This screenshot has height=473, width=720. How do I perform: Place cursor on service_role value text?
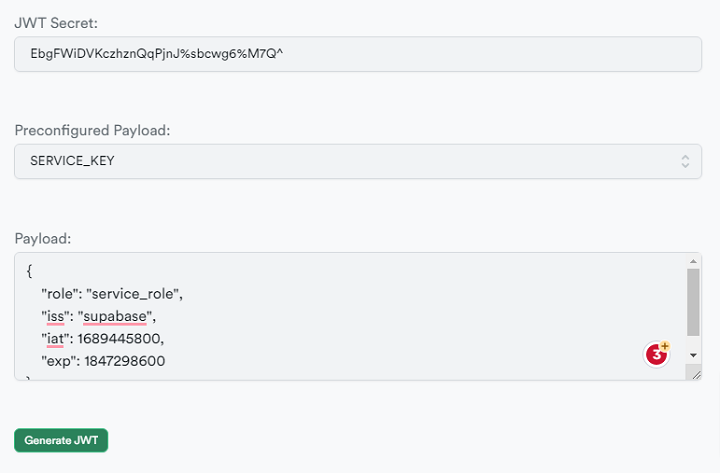[x=133, y=294]
